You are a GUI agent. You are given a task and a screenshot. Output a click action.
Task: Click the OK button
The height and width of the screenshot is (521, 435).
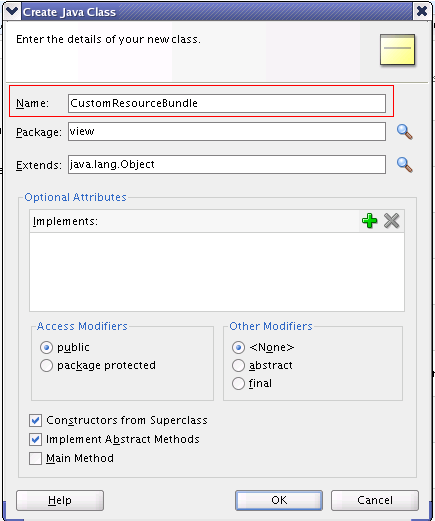[279, 500]
